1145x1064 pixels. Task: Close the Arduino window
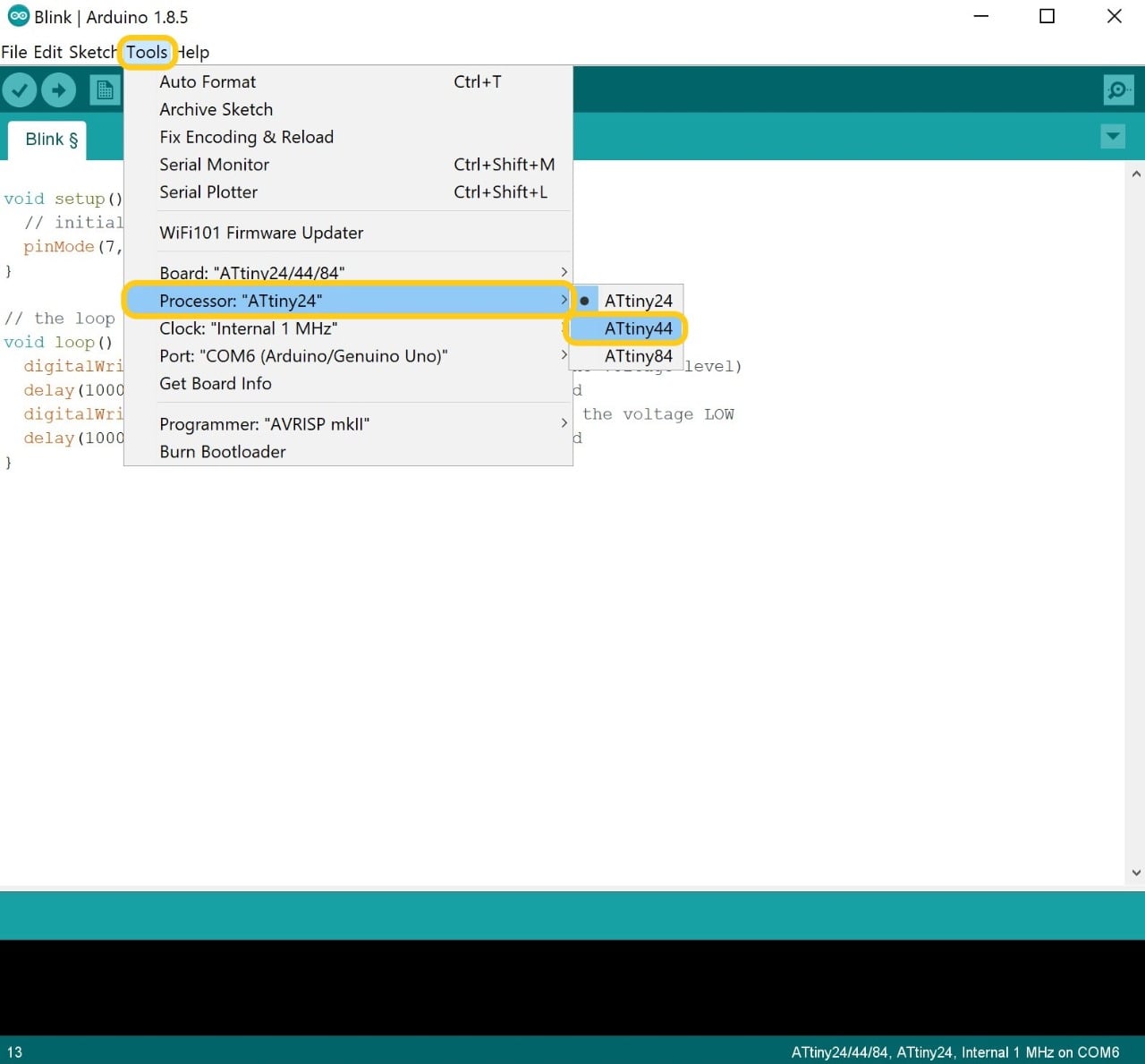1114,16
